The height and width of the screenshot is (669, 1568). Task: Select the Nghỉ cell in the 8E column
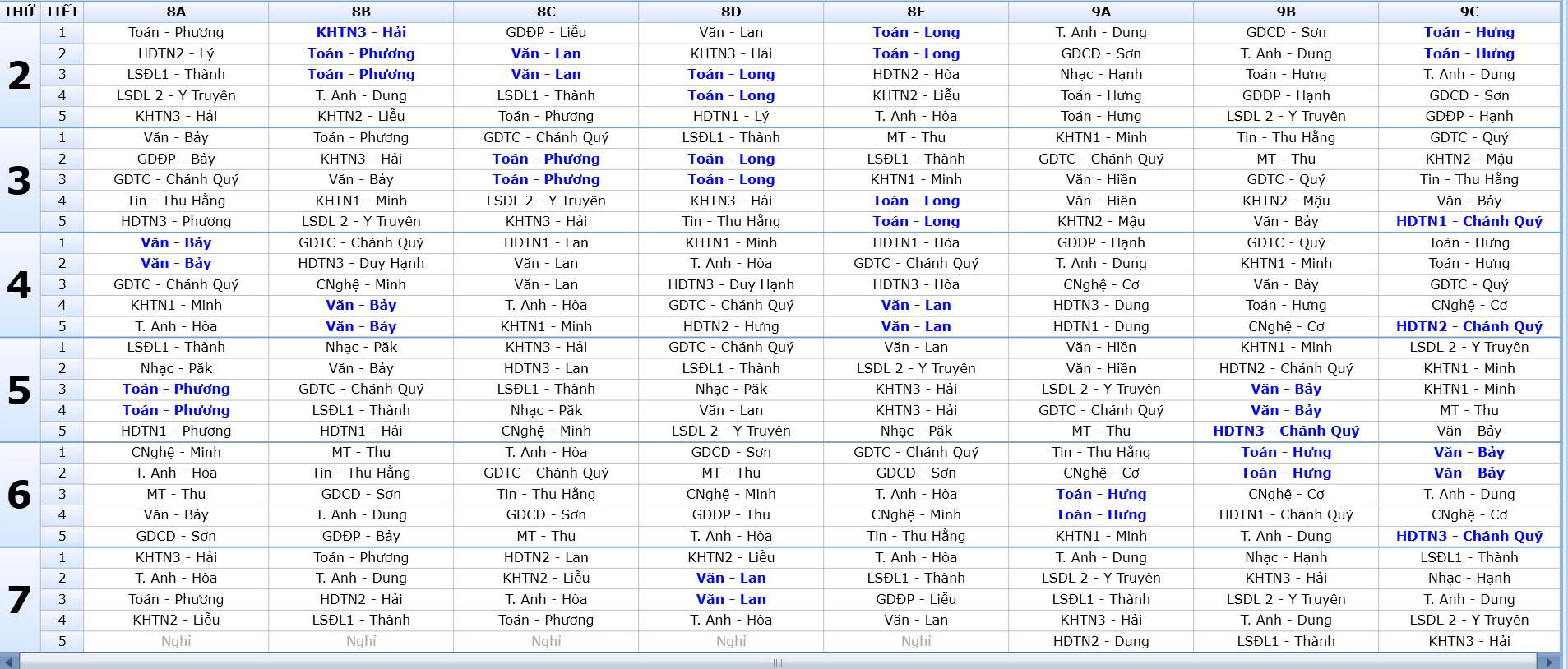coord(916,641)
